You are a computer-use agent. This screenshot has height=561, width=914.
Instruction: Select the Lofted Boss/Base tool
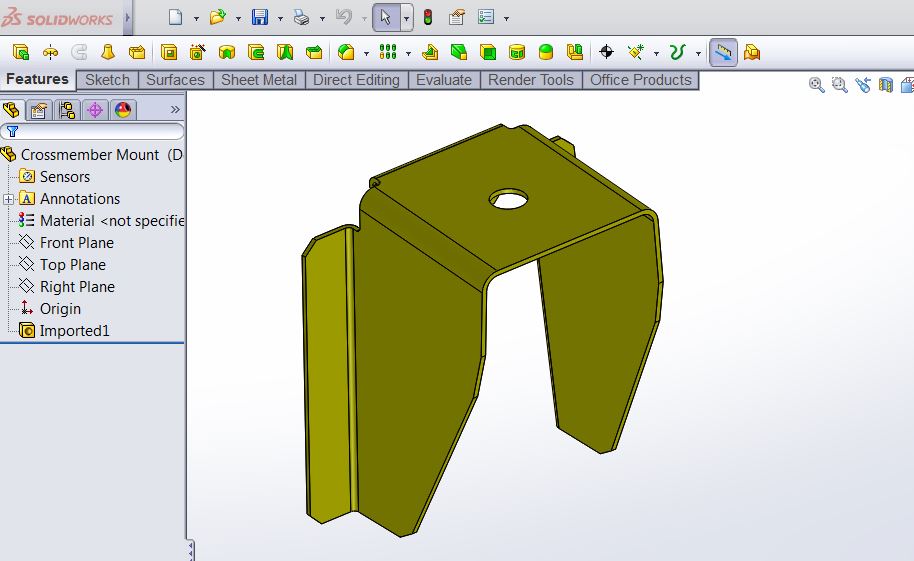click(108, 52)
